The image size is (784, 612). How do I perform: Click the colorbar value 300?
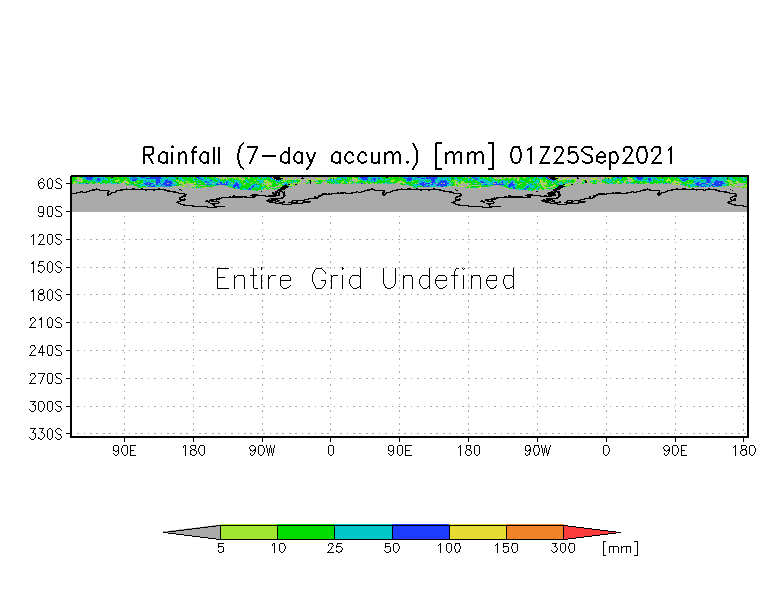[563, 548]
